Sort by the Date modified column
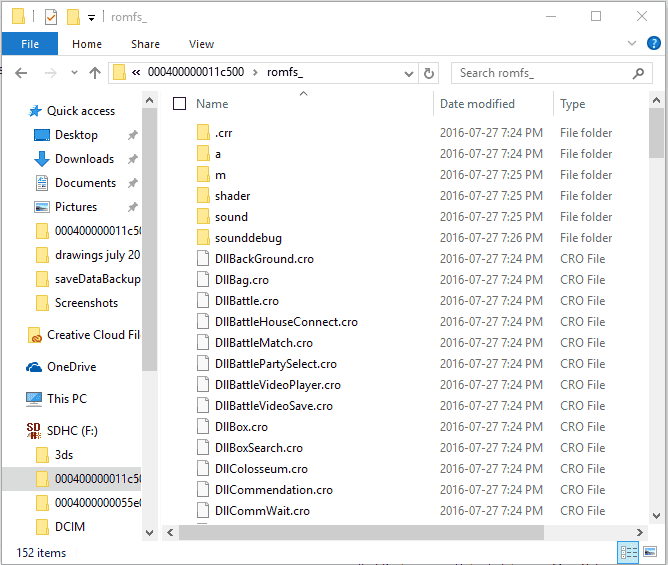This screenshot has height=565, width=668. (477, 104)
